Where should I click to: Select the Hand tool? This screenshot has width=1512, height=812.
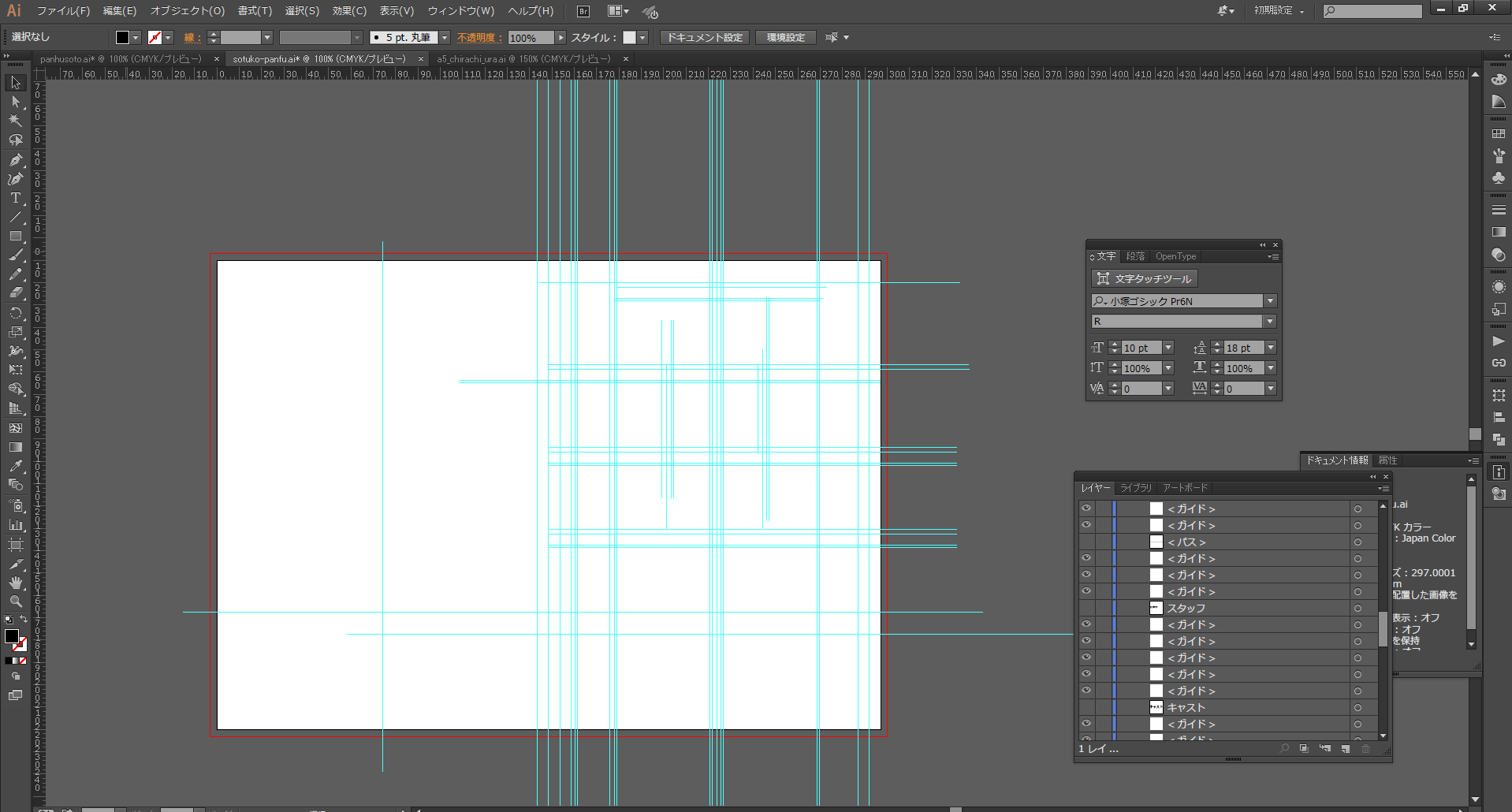(15, 583)
